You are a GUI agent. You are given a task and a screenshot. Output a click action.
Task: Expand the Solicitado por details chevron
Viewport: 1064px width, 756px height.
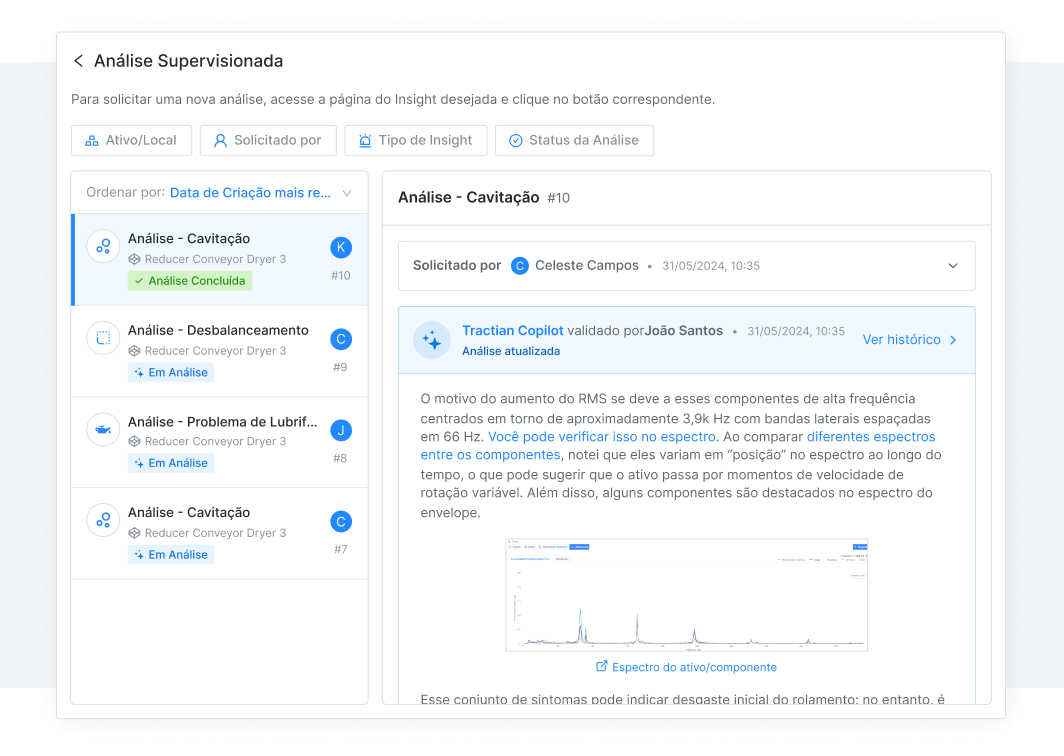pos(953,266)
